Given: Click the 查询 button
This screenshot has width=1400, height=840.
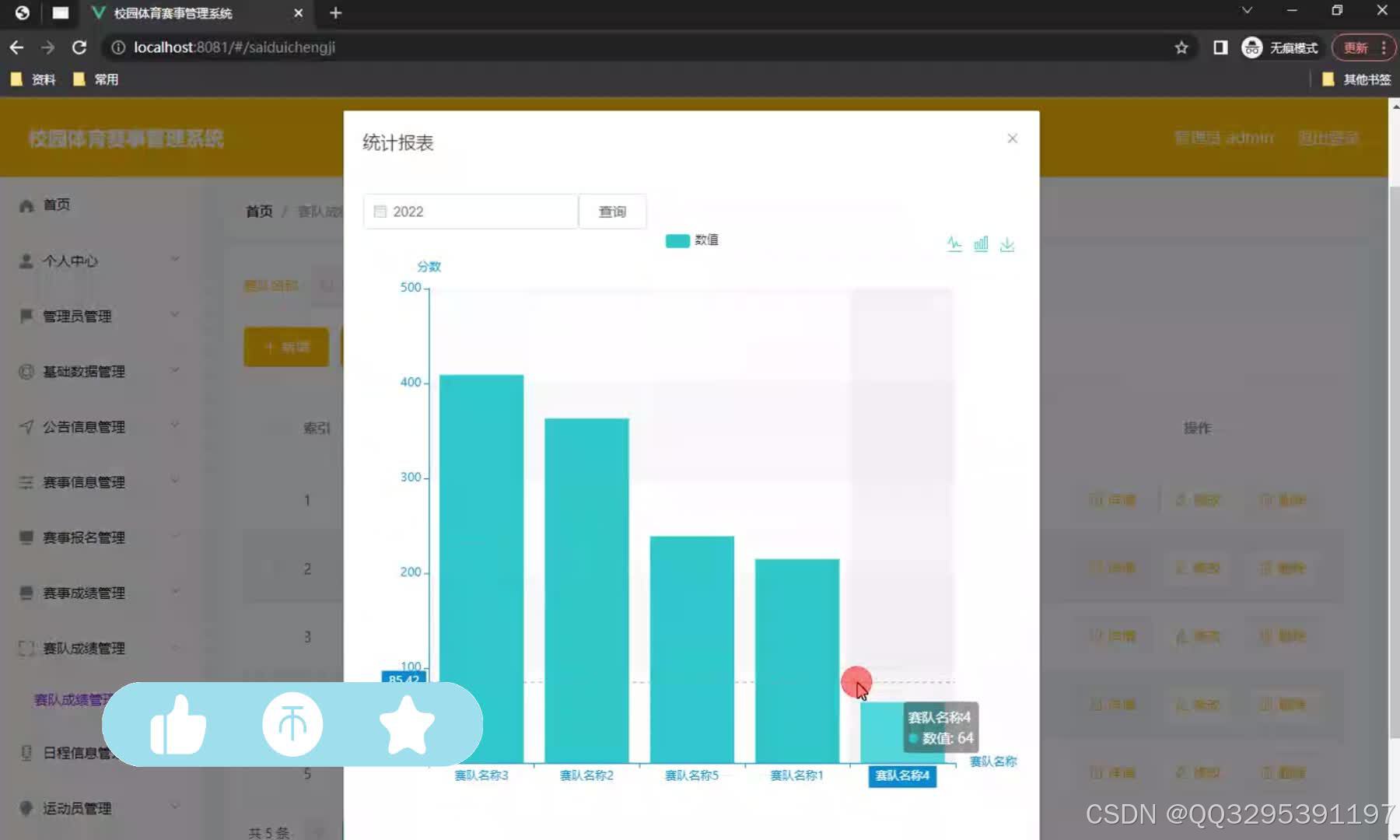Looking at the screenshot, I should pyautogui.click(x=612, y=212).
